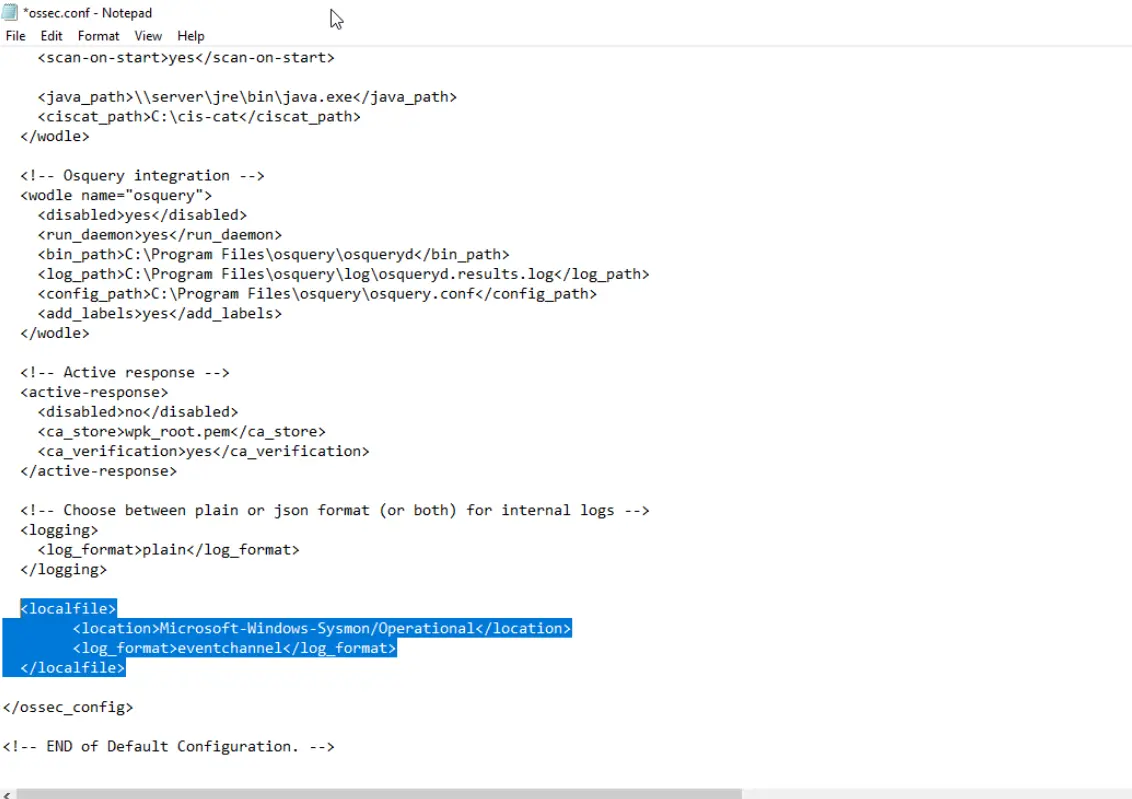Click the ciscat_path line

click(x=199, y=116)
